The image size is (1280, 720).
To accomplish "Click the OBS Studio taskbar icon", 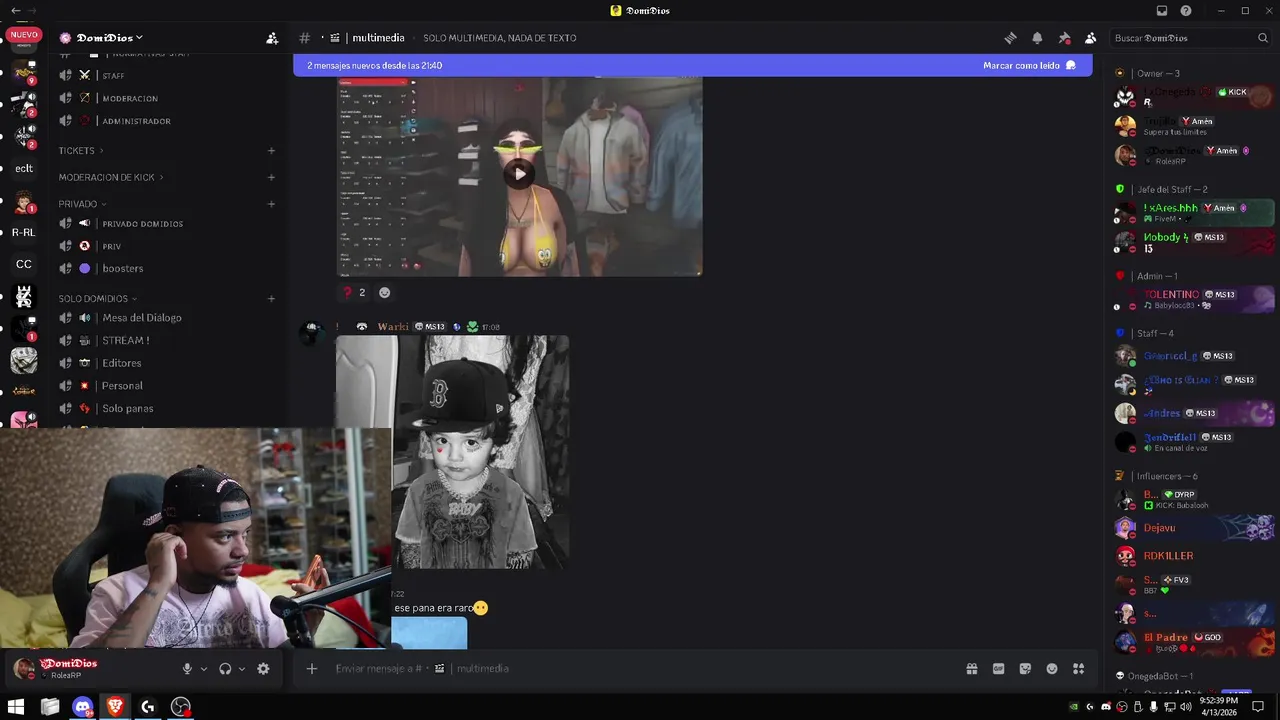I will (181, 707).
